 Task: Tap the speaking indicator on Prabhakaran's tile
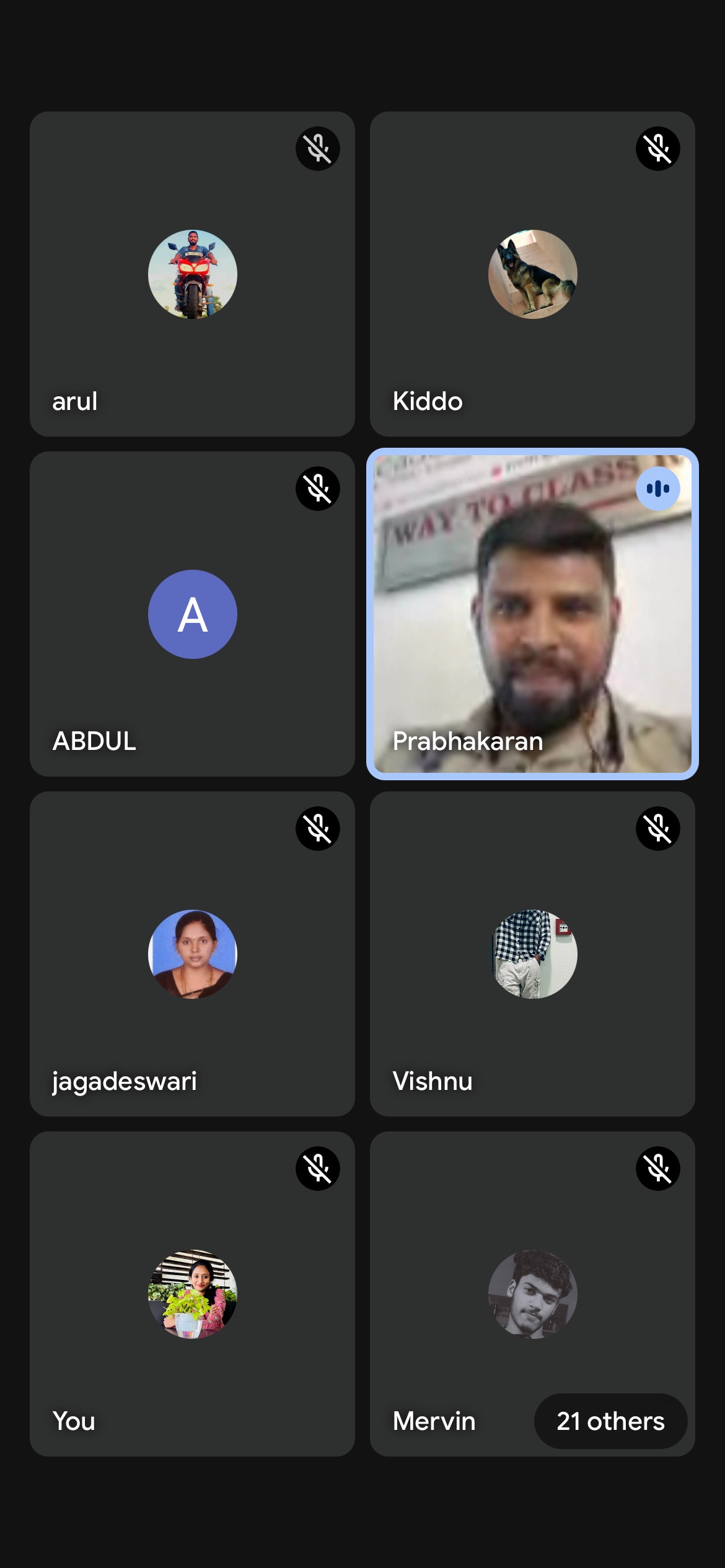click(657, 489)
